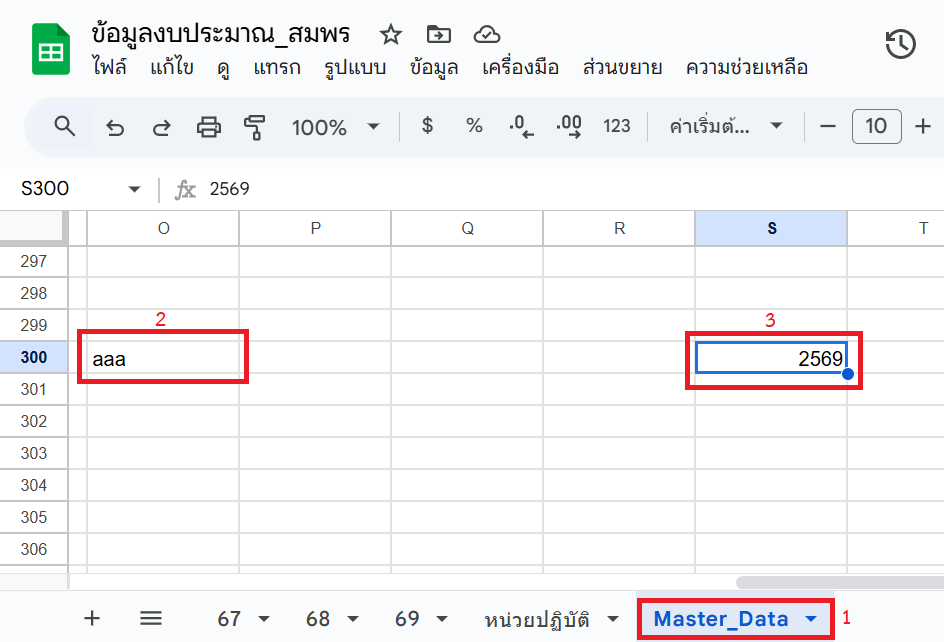Open the ไฟล์ menu

click(109, 68)
